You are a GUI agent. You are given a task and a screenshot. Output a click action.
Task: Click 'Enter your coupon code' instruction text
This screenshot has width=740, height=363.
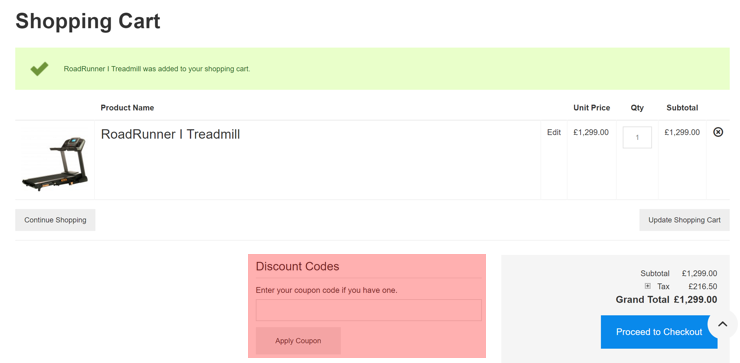point(327,290)
